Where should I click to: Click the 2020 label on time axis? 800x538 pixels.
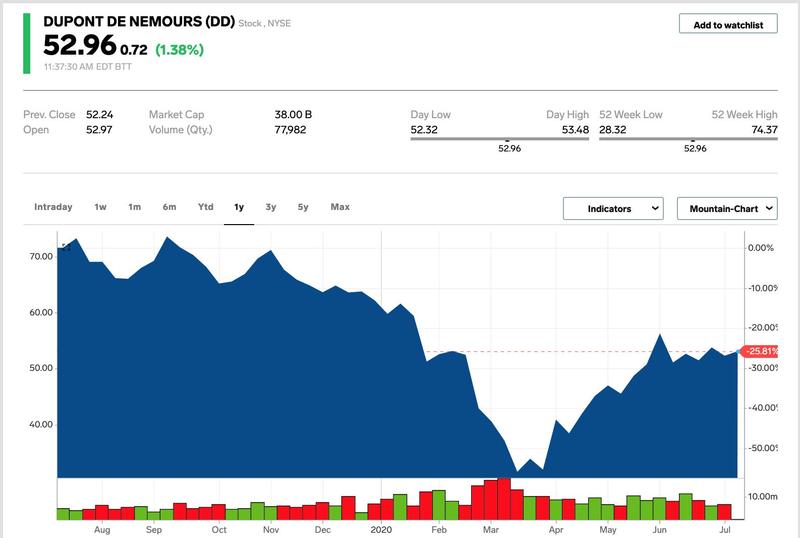click(381, 530)
